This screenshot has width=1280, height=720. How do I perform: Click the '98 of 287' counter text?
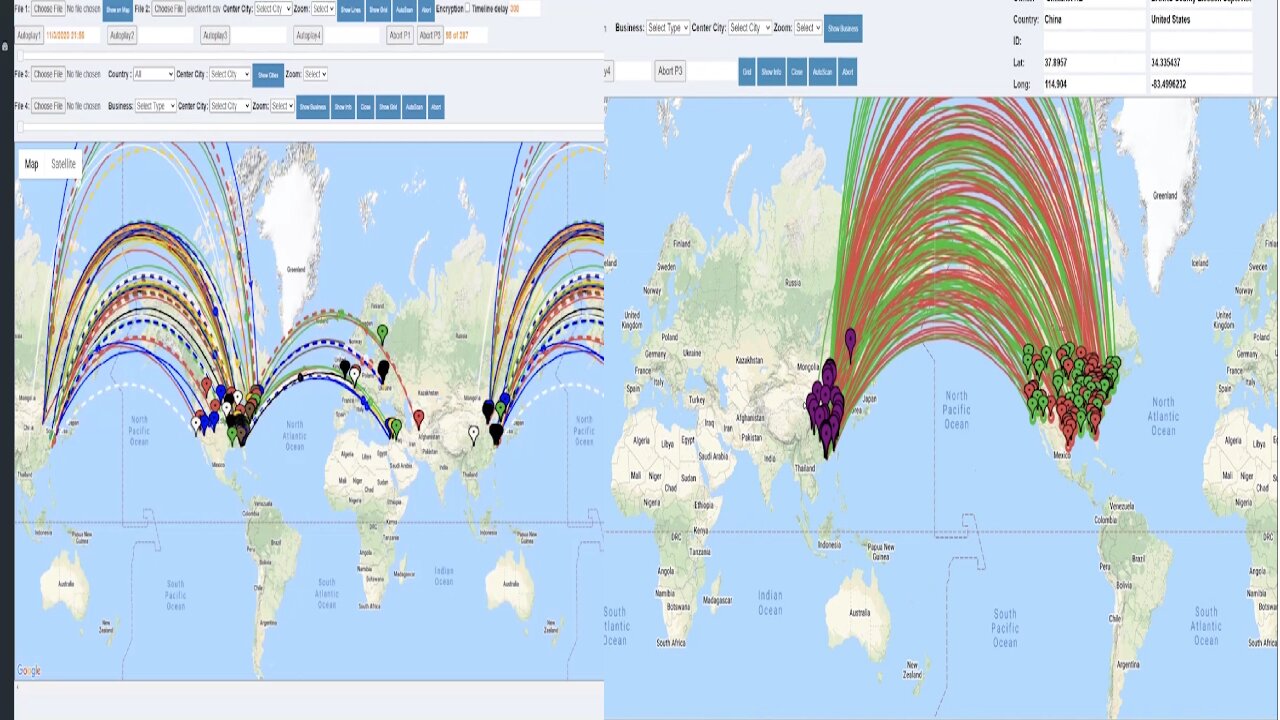[x=457, y=35]
